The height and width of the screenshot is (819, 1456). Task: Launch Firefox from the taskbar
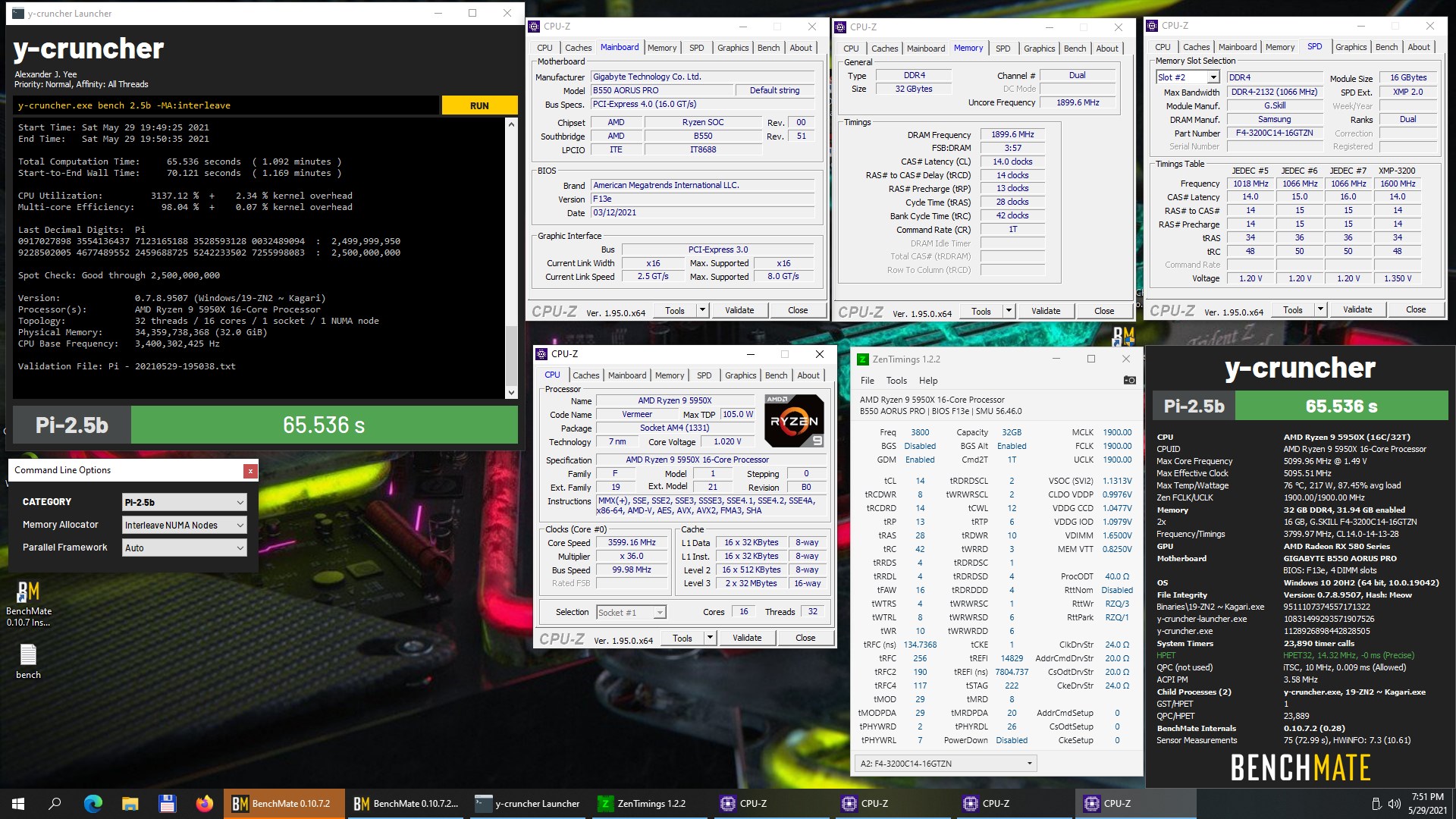tap(205, 803)
